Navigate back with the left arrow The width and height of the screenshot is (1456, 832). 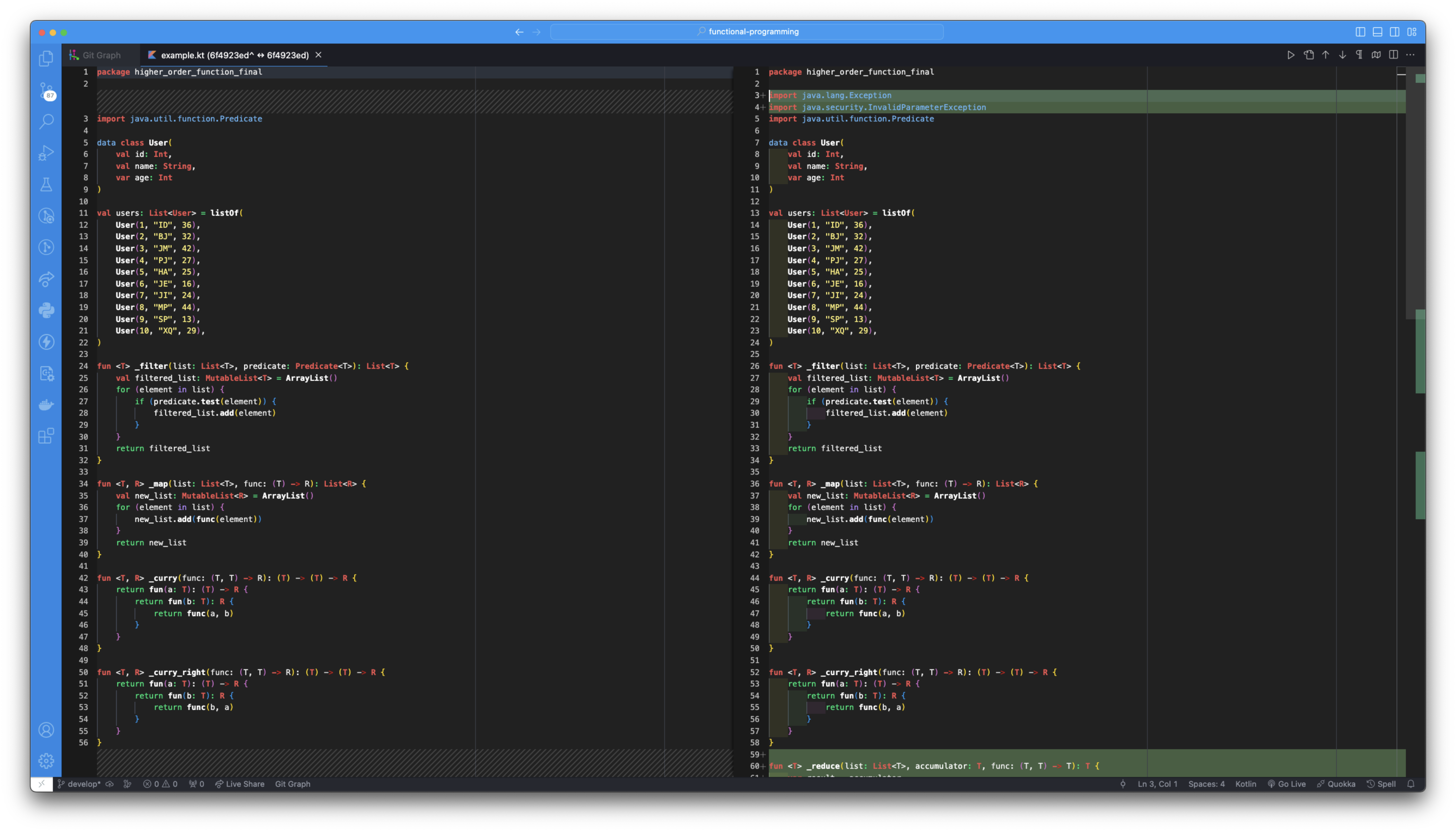pos(519,32)
